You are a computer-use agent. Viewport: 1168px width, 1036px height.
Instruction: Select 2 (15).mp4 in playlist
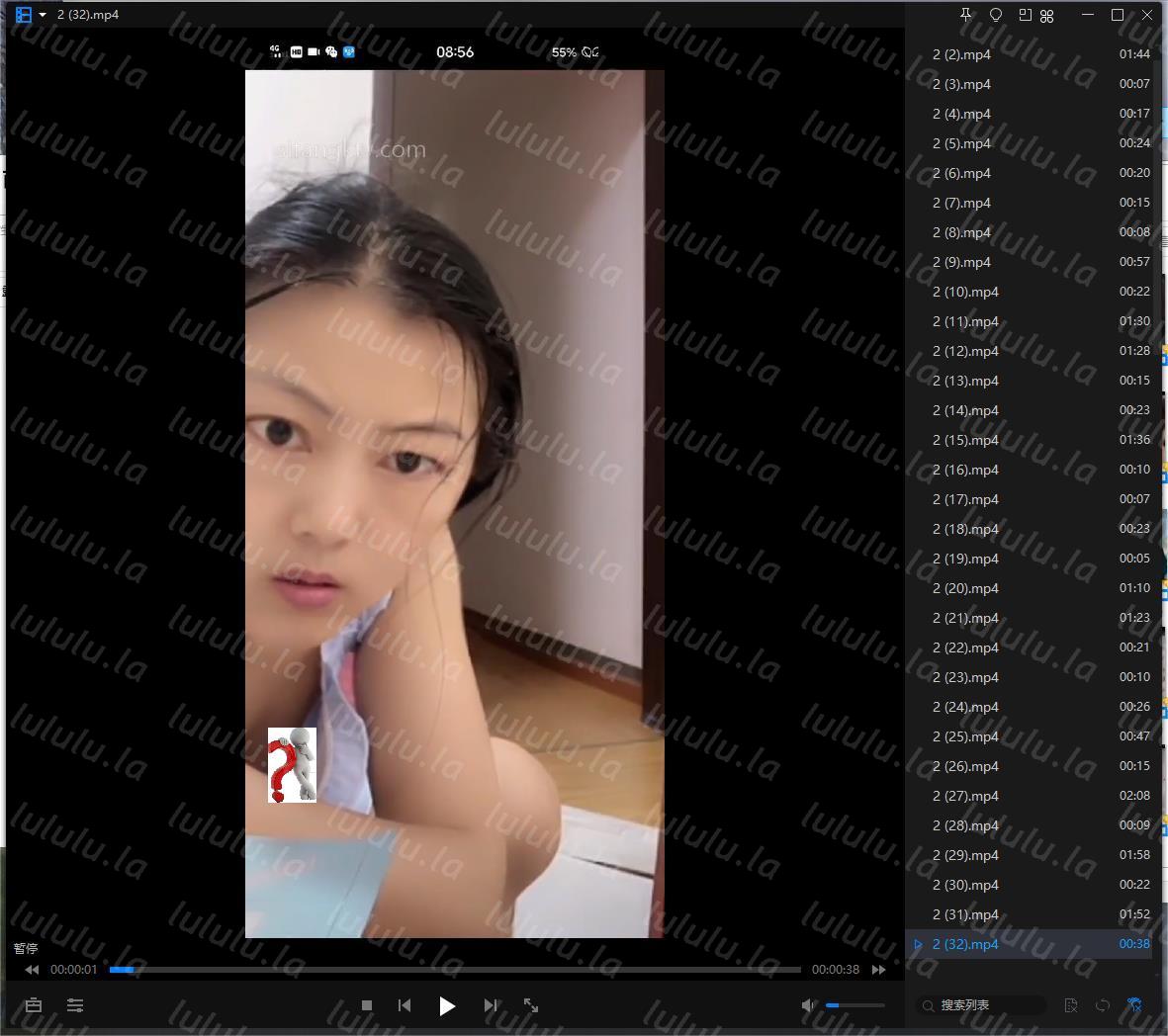pyautogui.click(x=965, y=440)
